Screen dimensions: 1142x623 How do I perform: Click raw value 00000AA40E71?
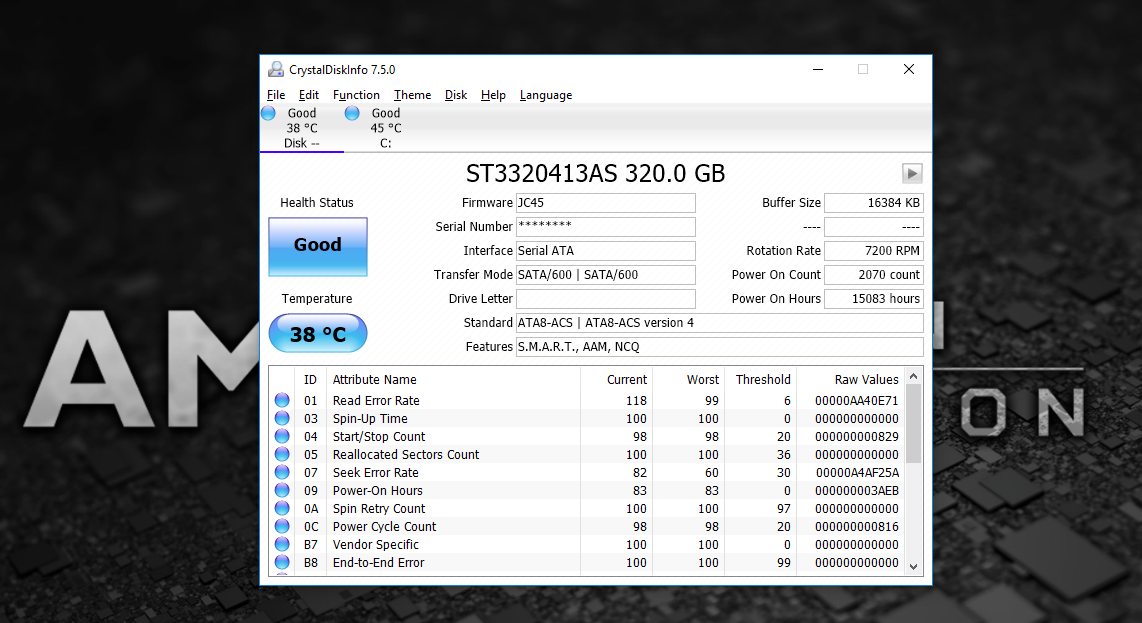pyautogui.click(x=856, y=401)
